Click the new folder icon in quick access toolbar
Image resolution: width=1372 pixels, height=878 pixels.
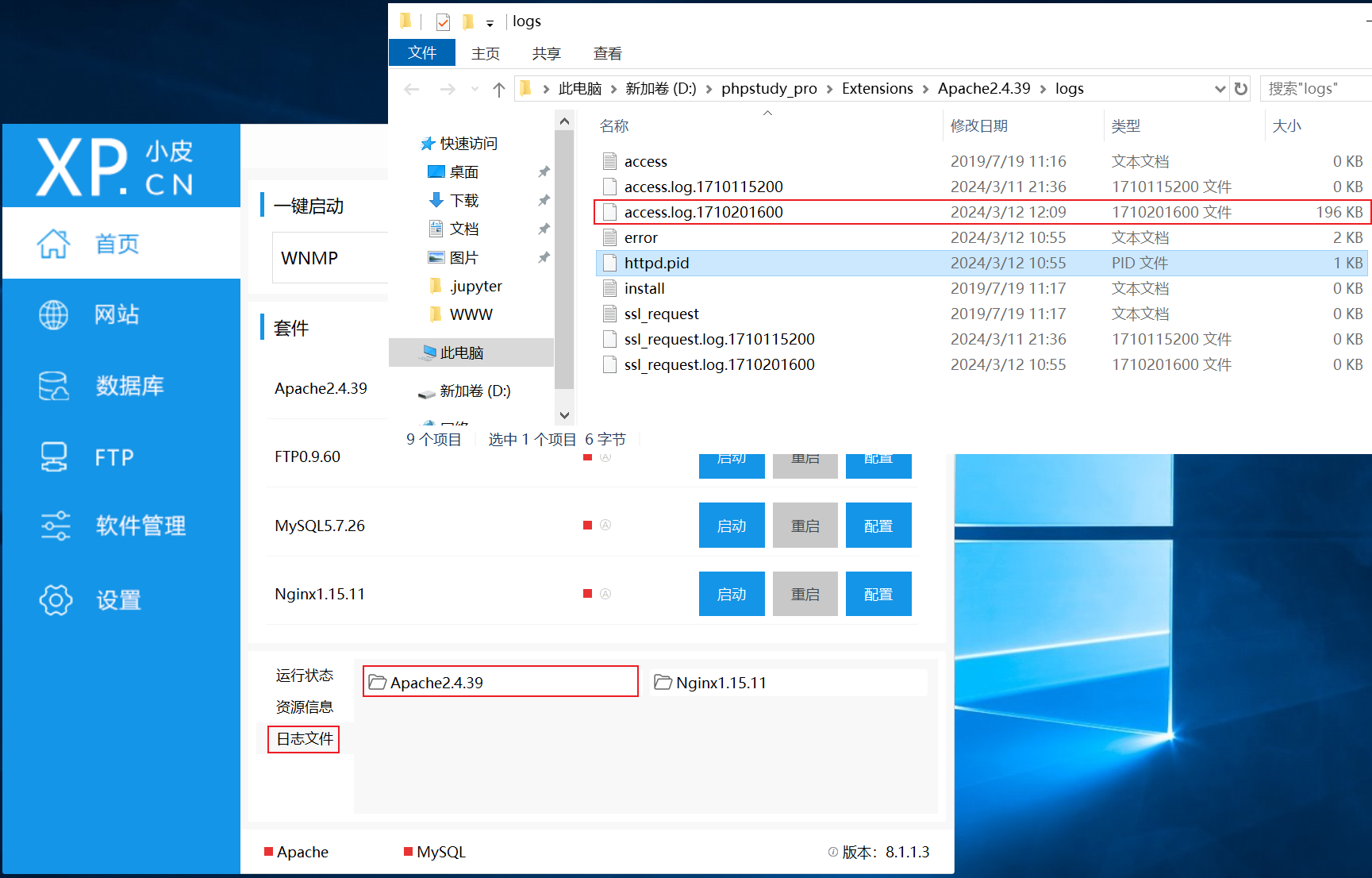coord(468,21)
